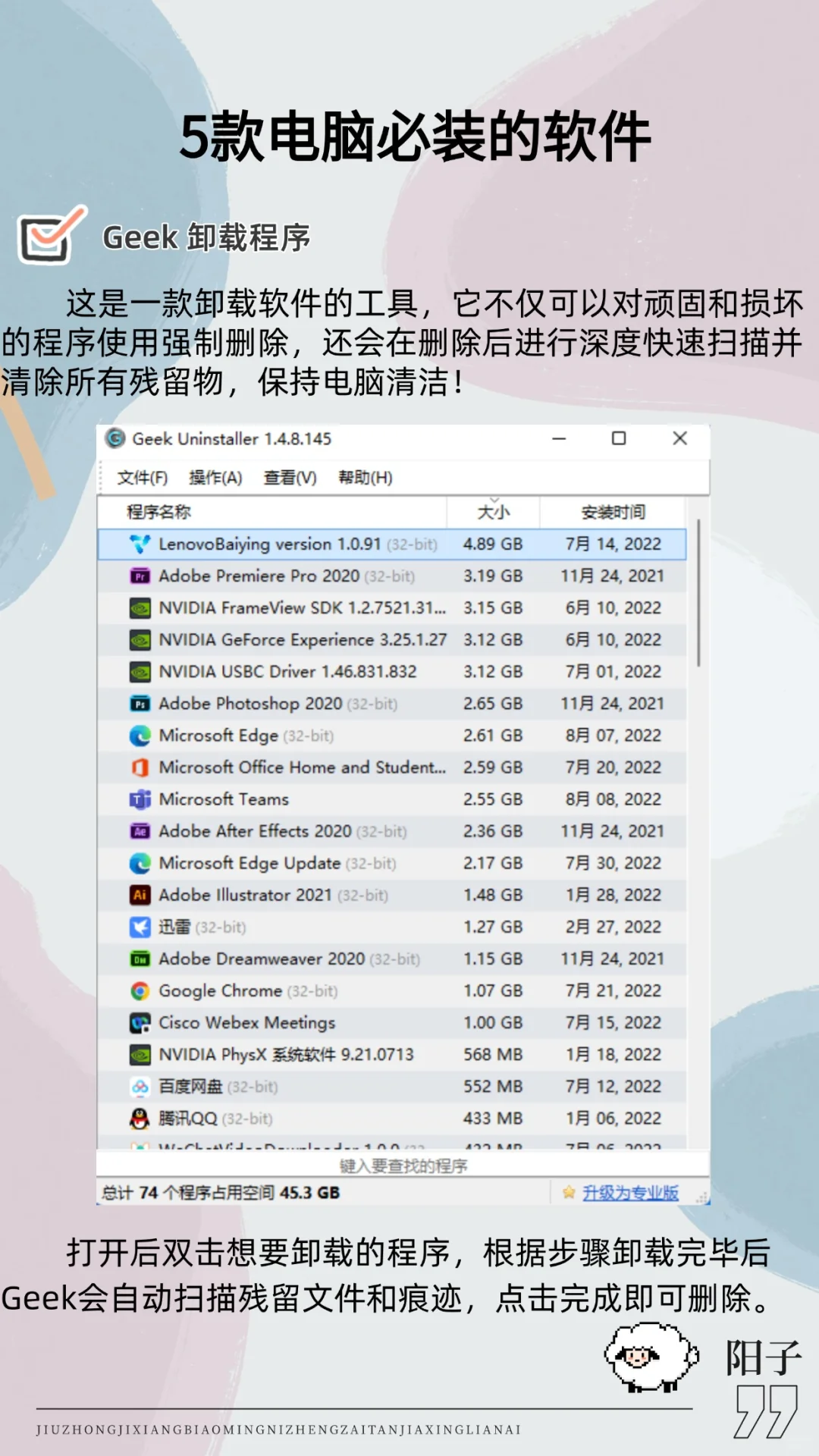Click the LenovoBaiying program icon

(x=140, y=544)
